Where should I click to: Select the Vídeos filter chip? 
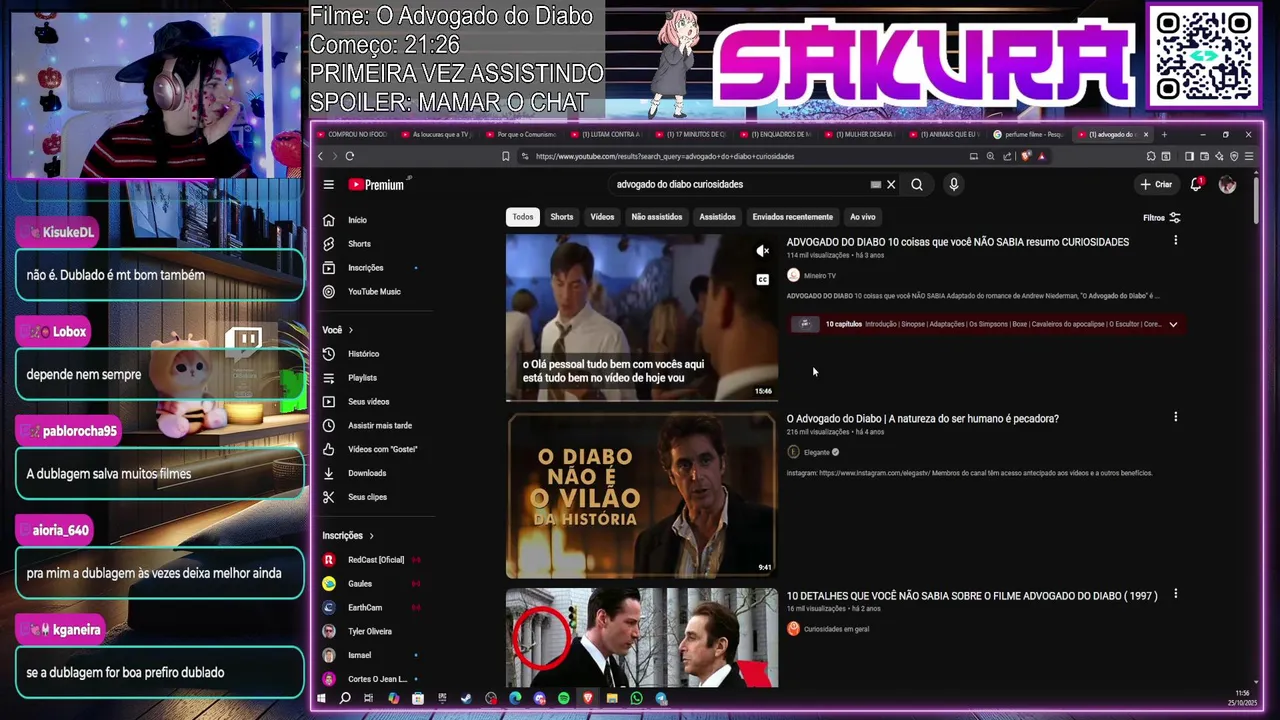[602, 217]
